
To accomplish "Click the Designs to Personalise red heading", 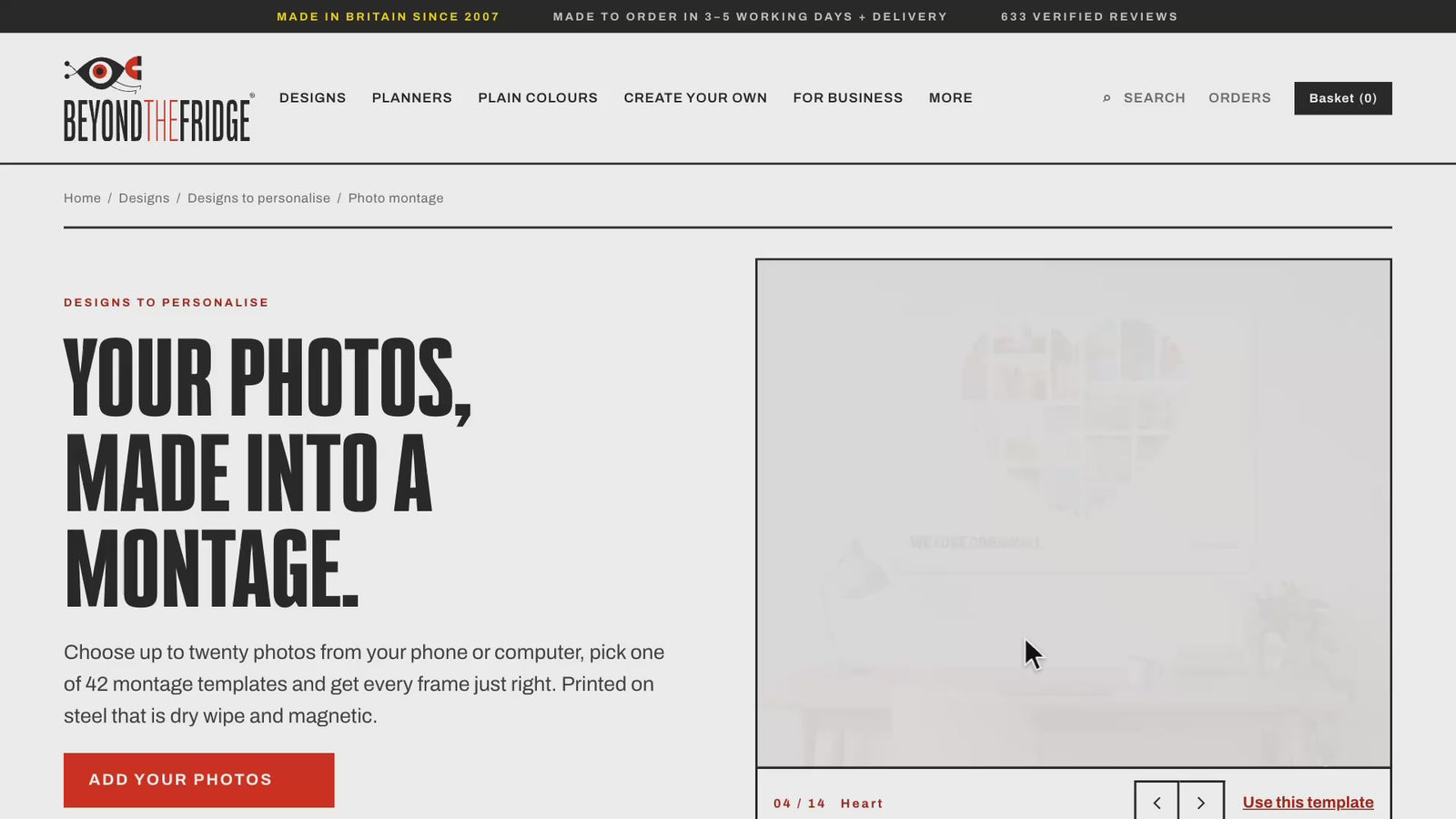I will 167,302.
